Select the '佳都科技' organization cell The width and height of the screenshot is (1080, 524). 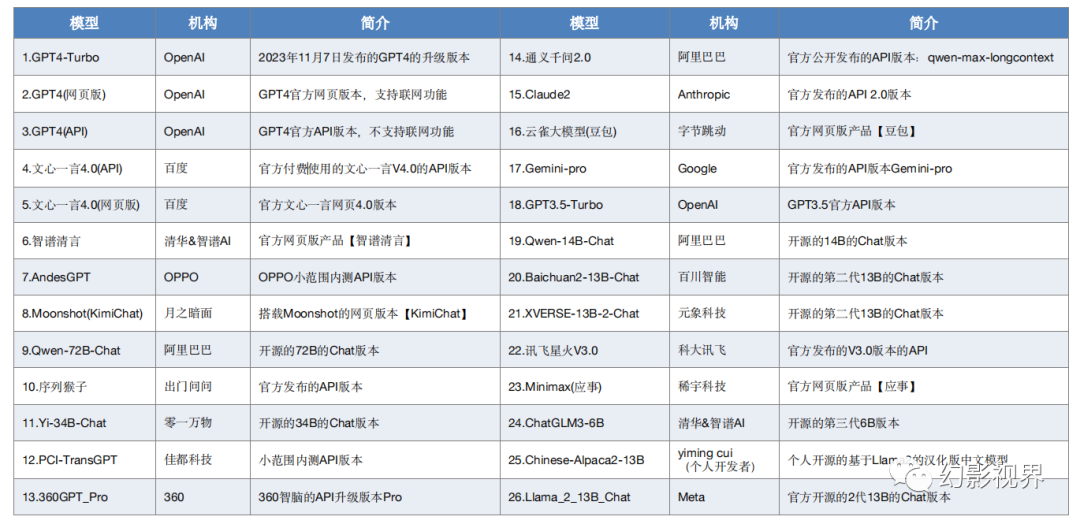point(203,460)
